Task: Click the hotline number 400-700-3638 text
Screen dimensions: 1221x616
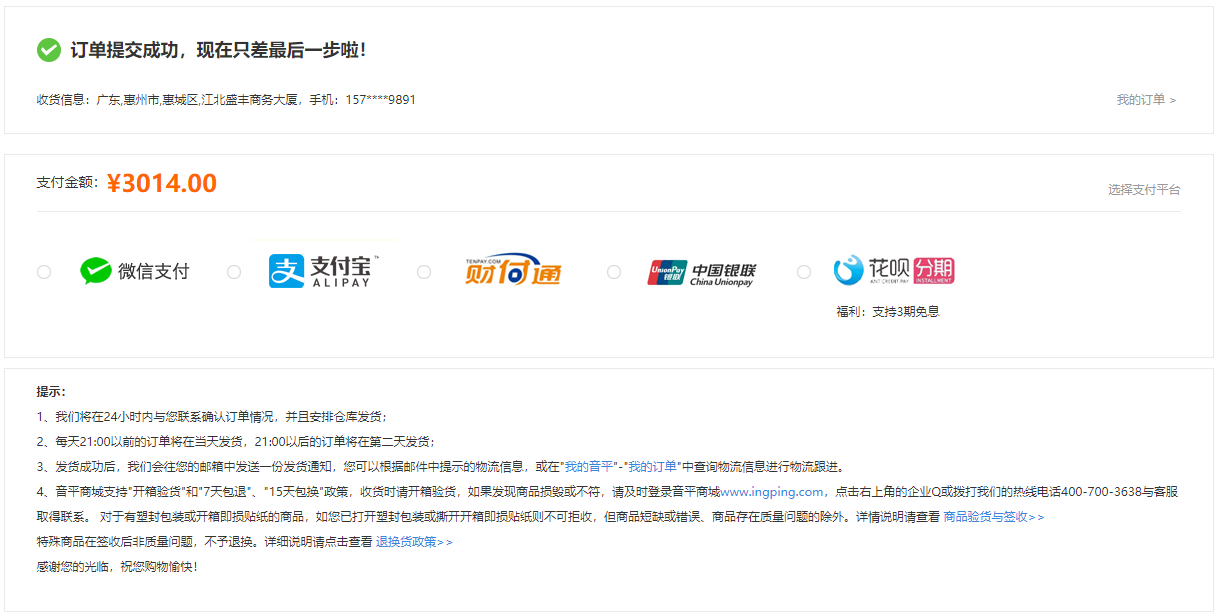Action: pos(1103,492)
